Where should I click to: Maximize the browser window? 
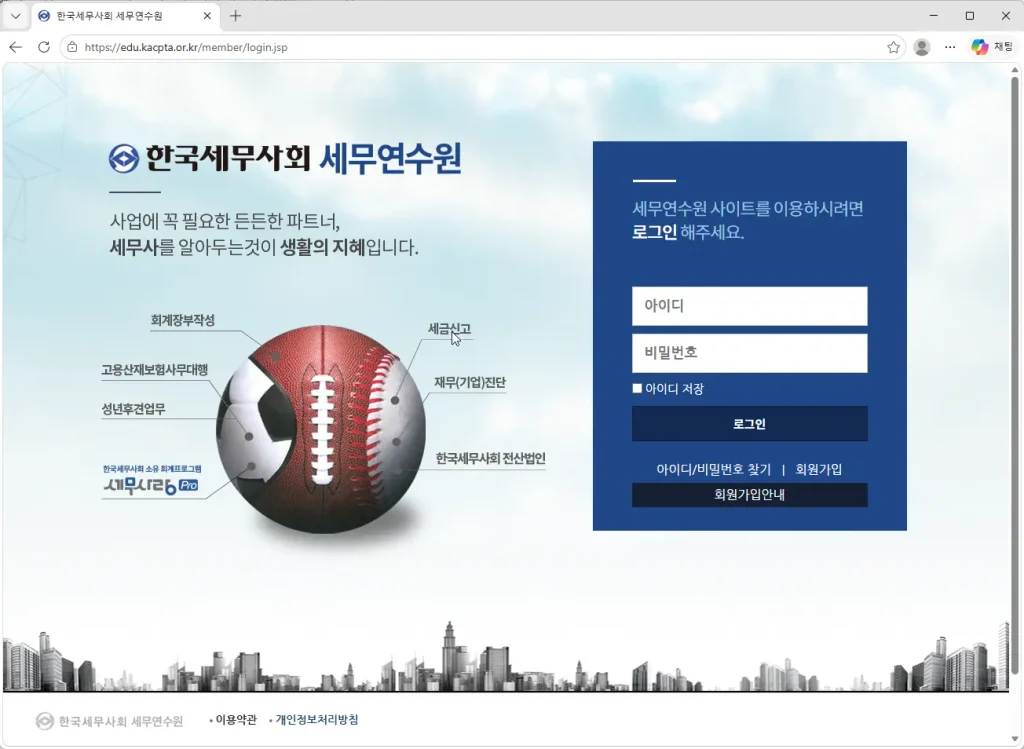click(x=970, y=16)
